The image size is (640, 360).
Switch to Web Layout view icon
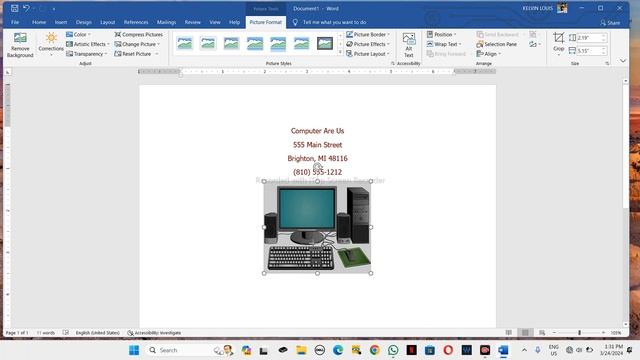[542, 333]
